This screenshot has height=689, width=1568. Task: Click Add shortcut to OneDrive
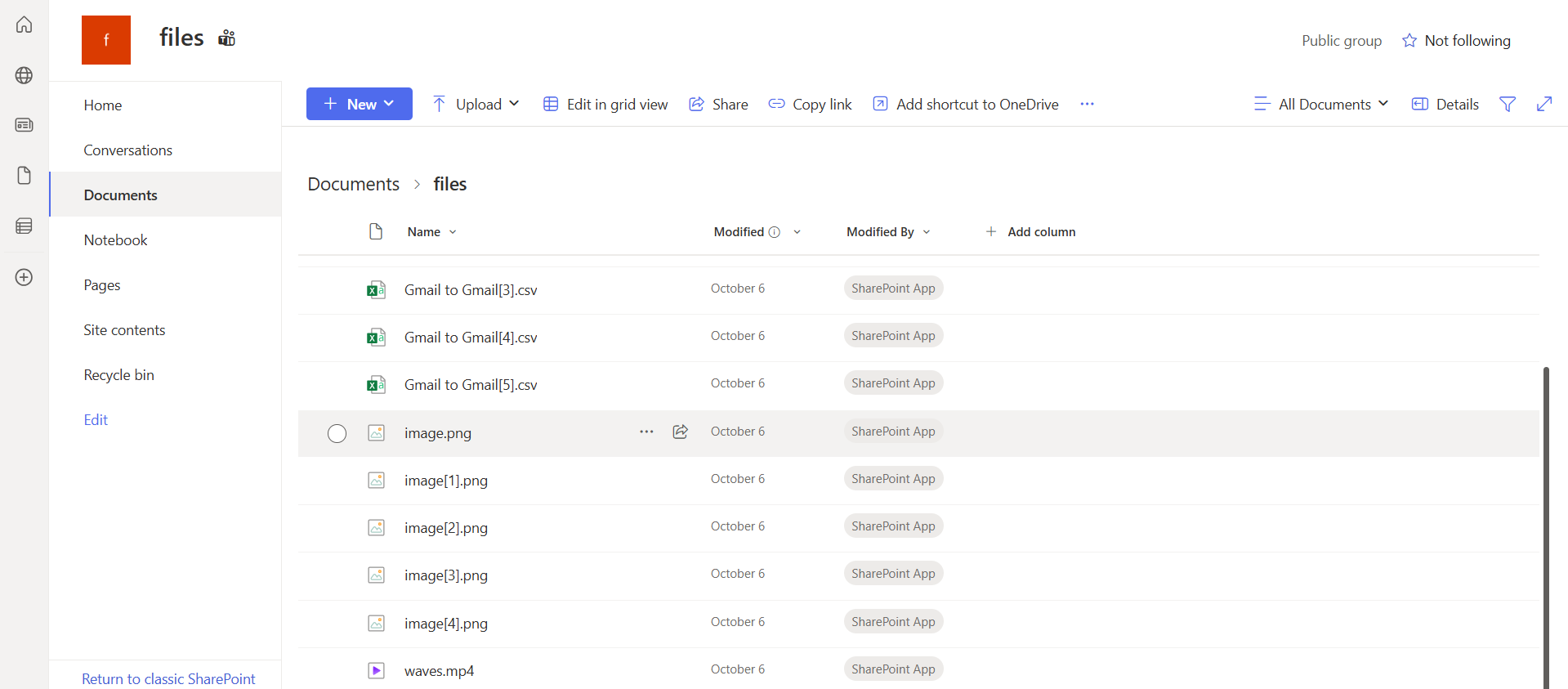pos(965,104)
